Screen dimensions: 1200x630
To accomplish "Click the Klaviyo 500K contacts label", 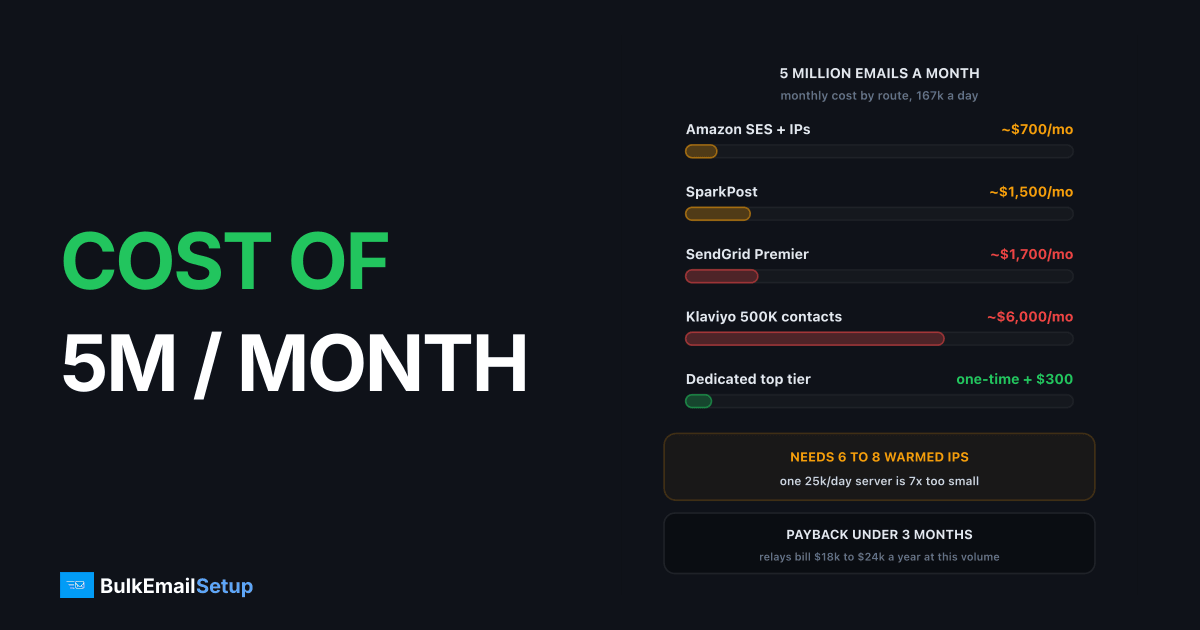I will click(764, 317).
